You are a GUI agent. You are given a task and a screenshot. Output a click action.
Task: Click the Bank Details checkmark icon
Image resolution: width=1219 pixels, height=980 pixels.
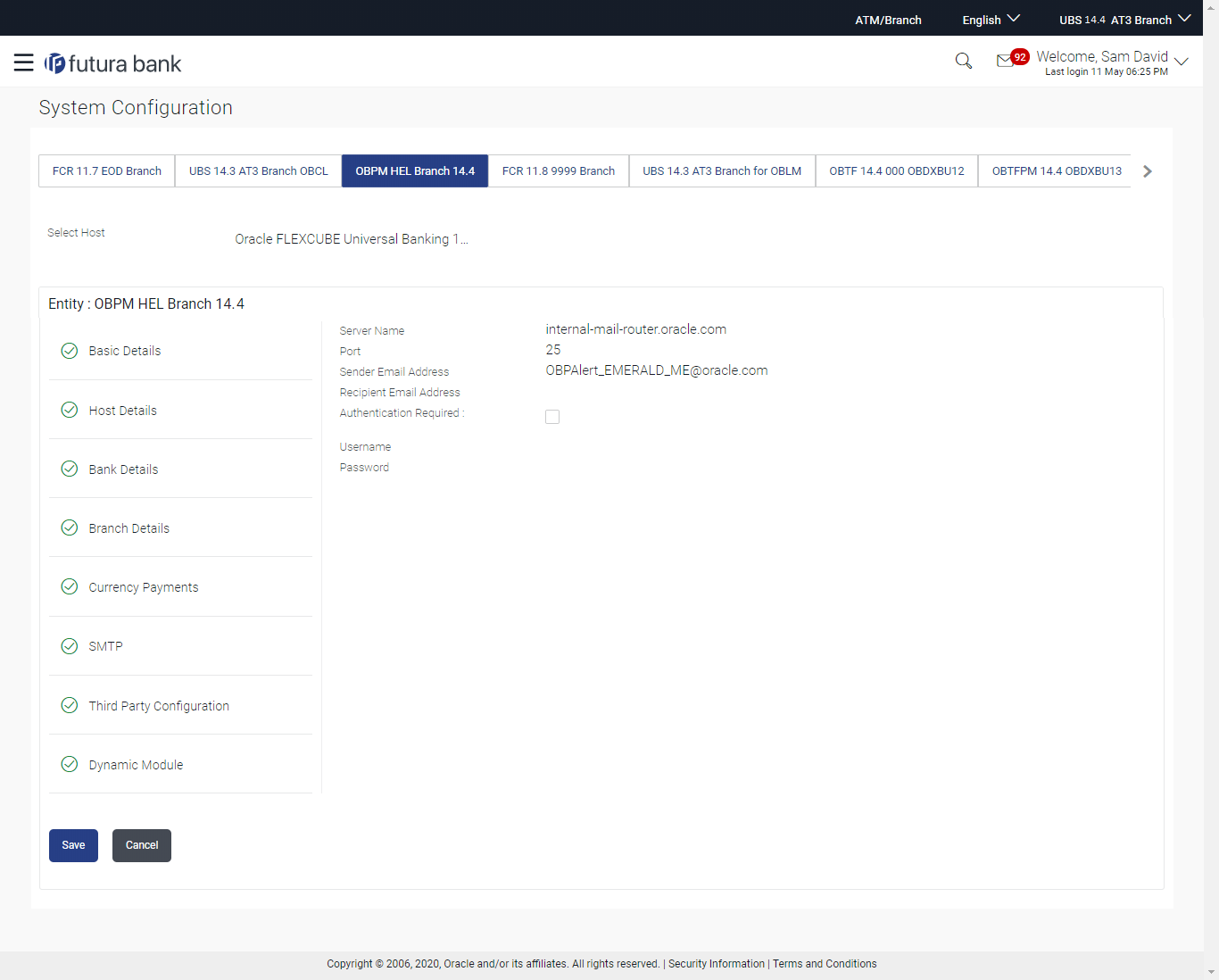pos(70,469)
